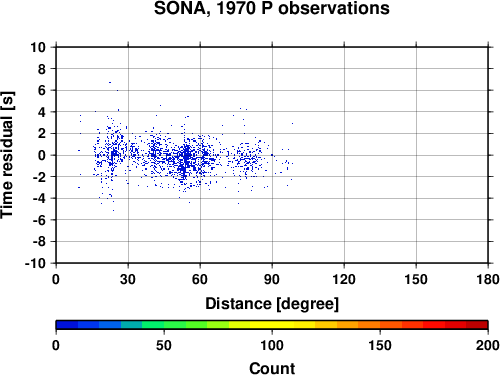Click the 'Distance [degree]' x-axis label
The height and width of the screenshot is (375, 500).
coord(272,304)
